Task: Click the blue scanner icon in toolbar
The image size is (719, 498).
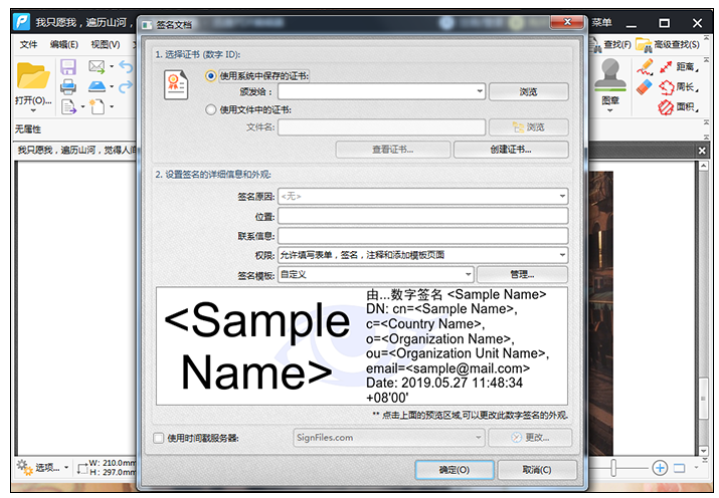Action: pos(97,87)
